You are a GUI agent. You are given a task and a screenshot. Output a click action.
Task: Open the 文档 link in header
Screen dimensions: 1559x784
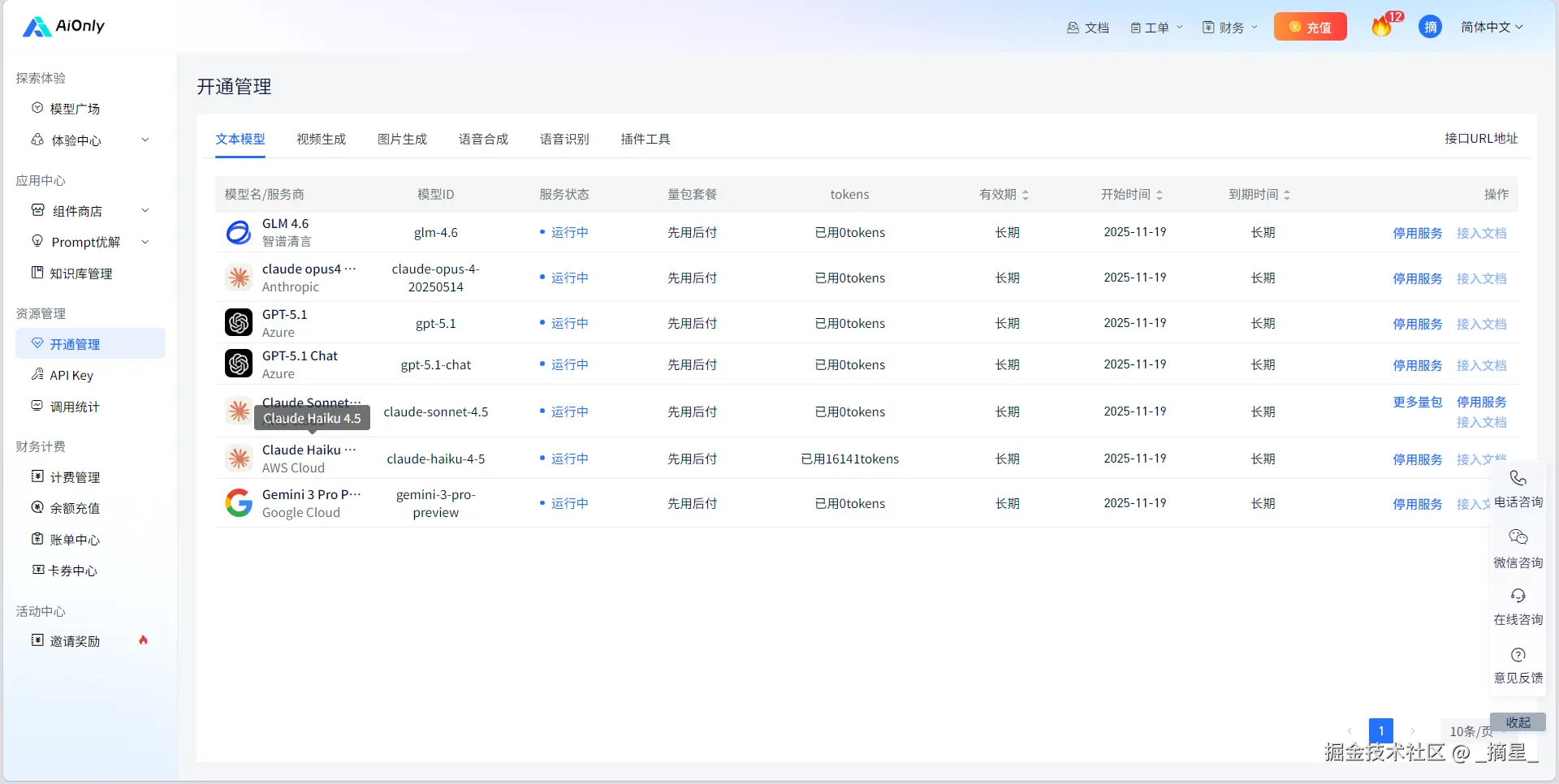[x=1088, y=28]
